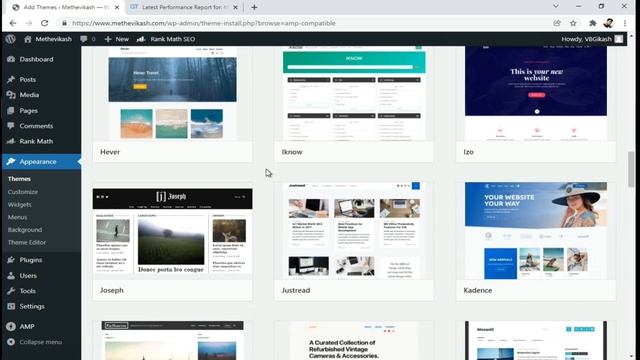Image resolution: width=640 pixels, height=360 pixels.
Task: Click the Dashboard gauge icon
Action: [11, 59]
